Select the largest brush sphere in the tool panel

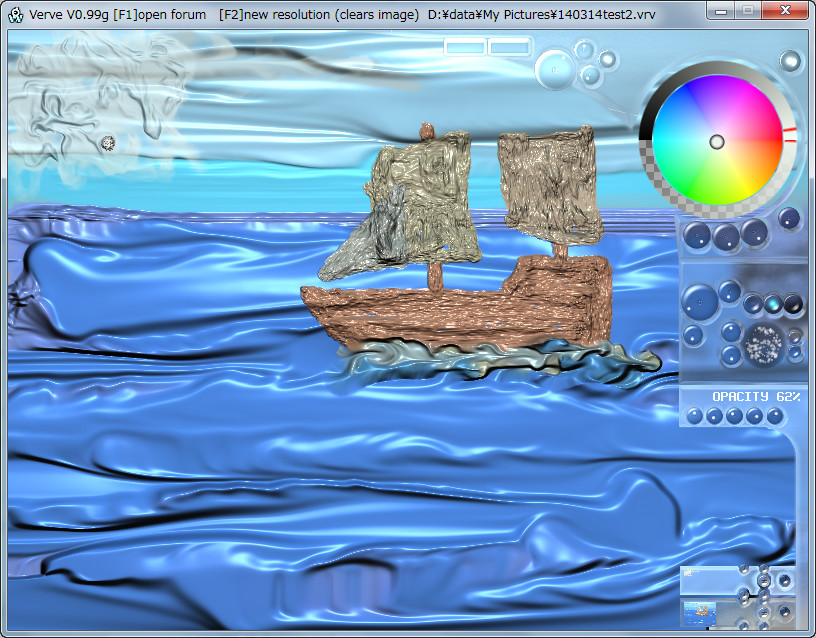pos(699,301)
